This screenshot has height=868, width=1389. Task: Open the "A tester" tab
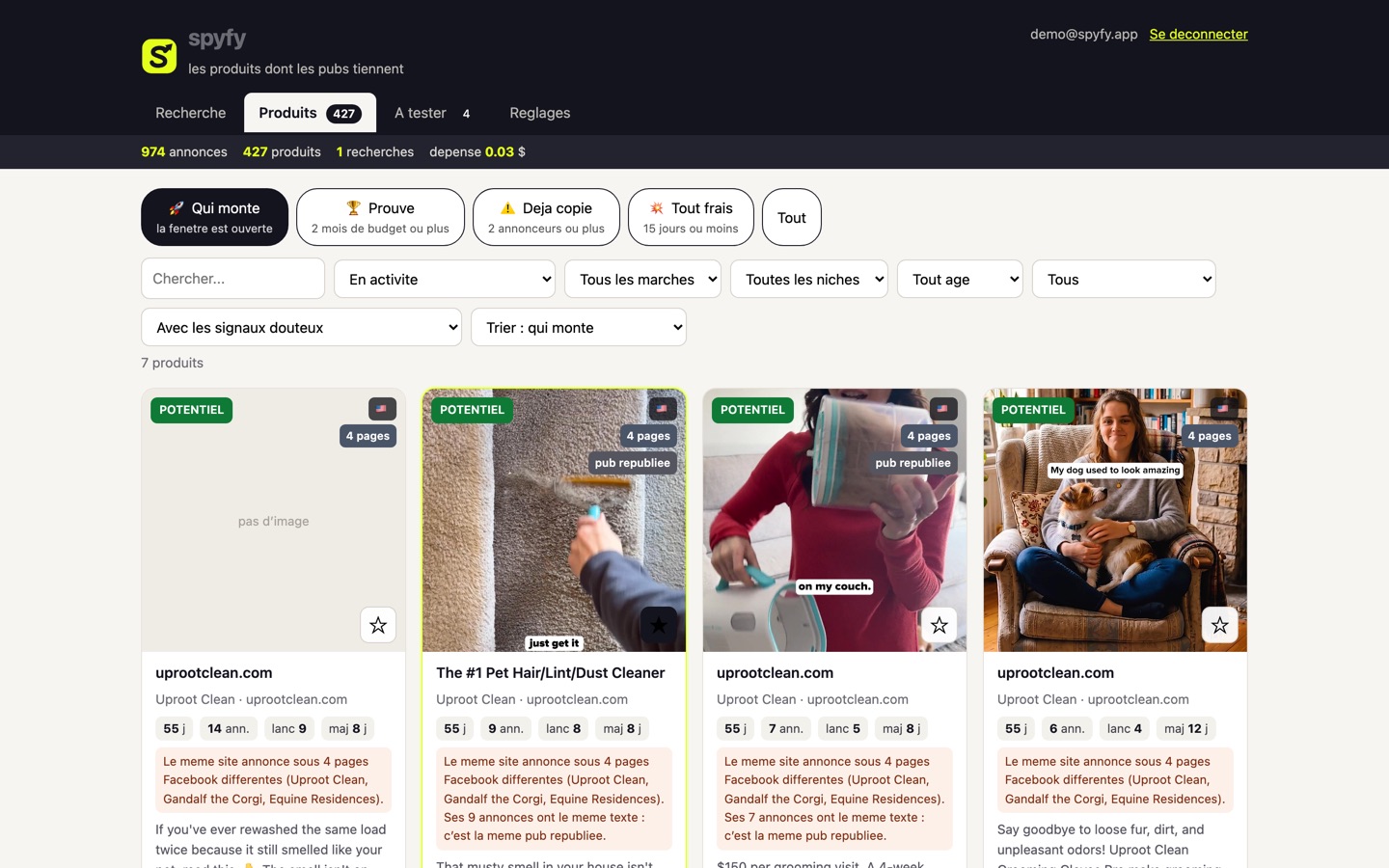[x=435, y=113]
